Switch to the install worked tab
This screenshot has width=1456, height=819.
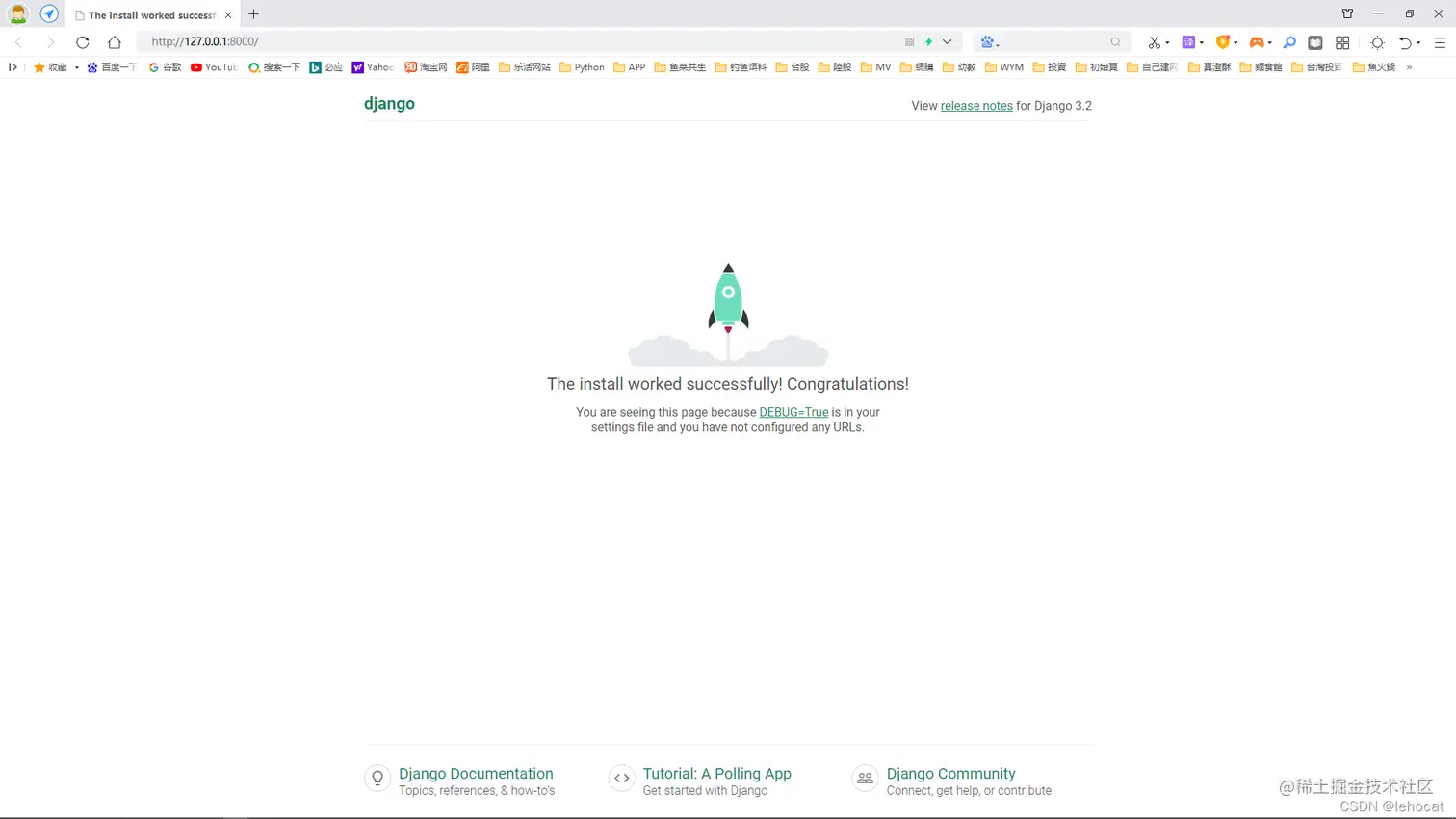(x=152, y=15)
